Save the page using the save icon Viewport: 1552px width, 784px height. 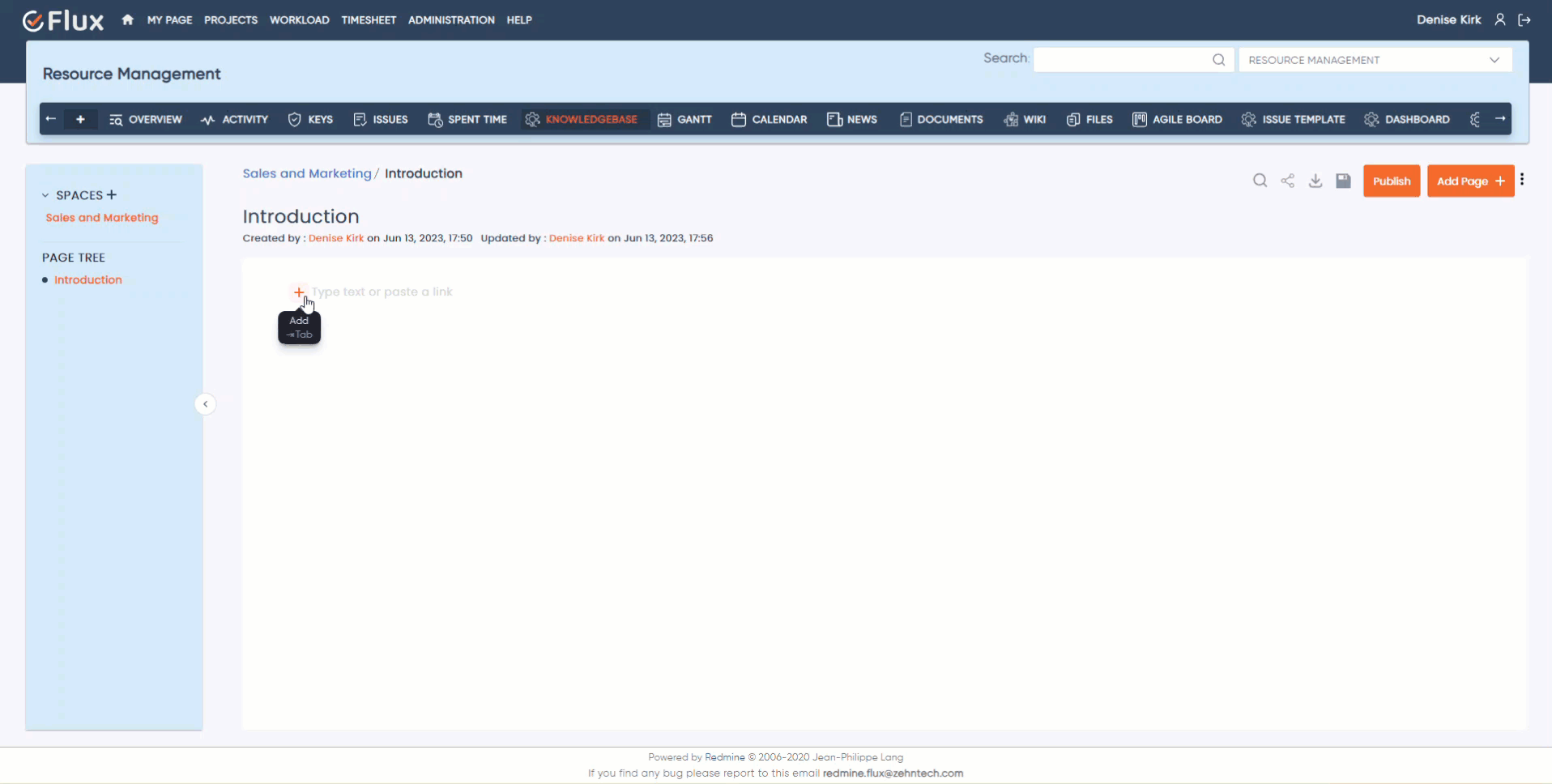click(x=1343, y=181)
